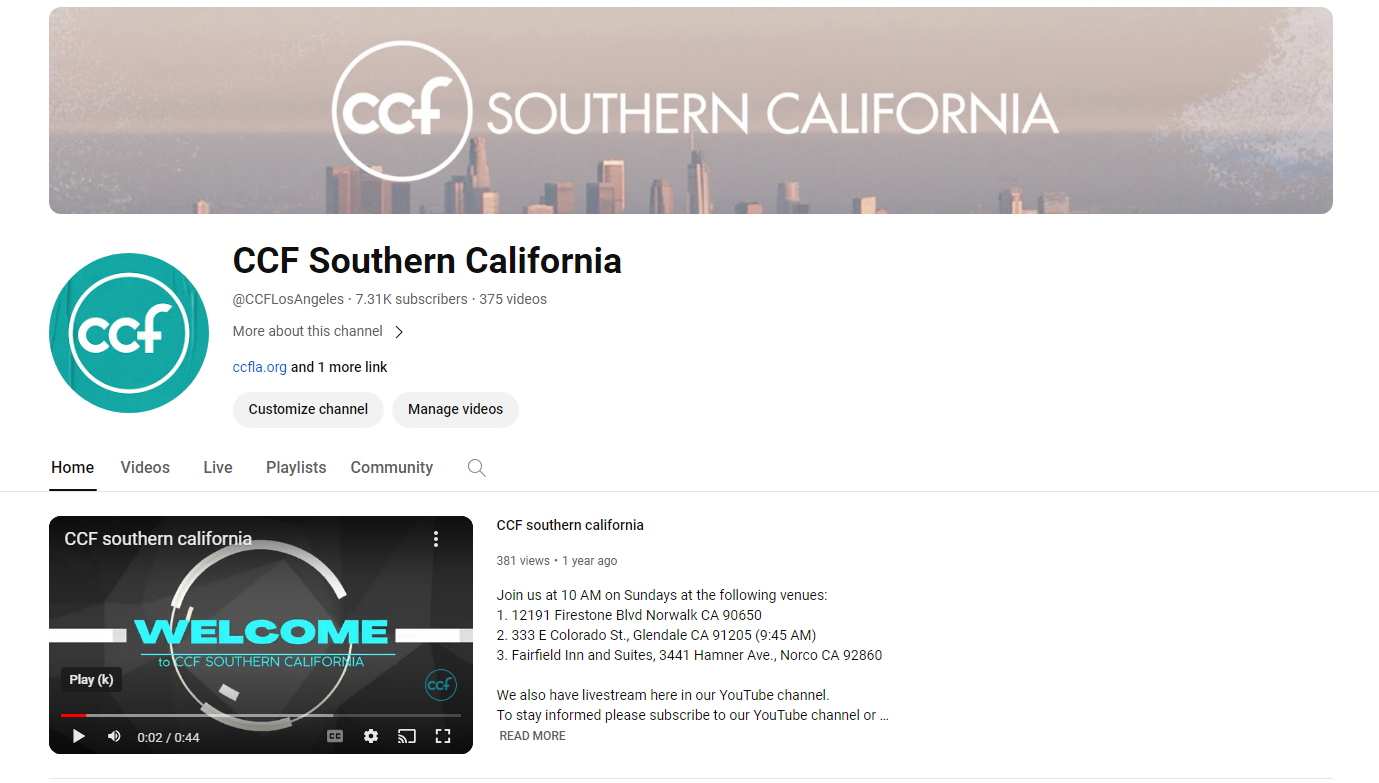Click the CCF watermark logo in the video
1379x783 pixels.
[441, 685]
